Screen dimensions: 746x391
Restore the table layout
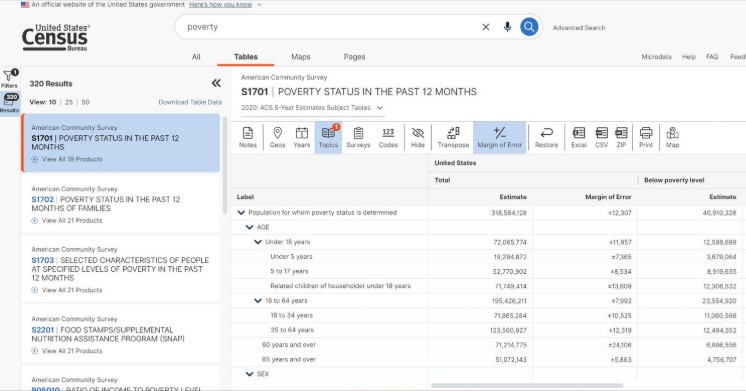coord(546,137)
